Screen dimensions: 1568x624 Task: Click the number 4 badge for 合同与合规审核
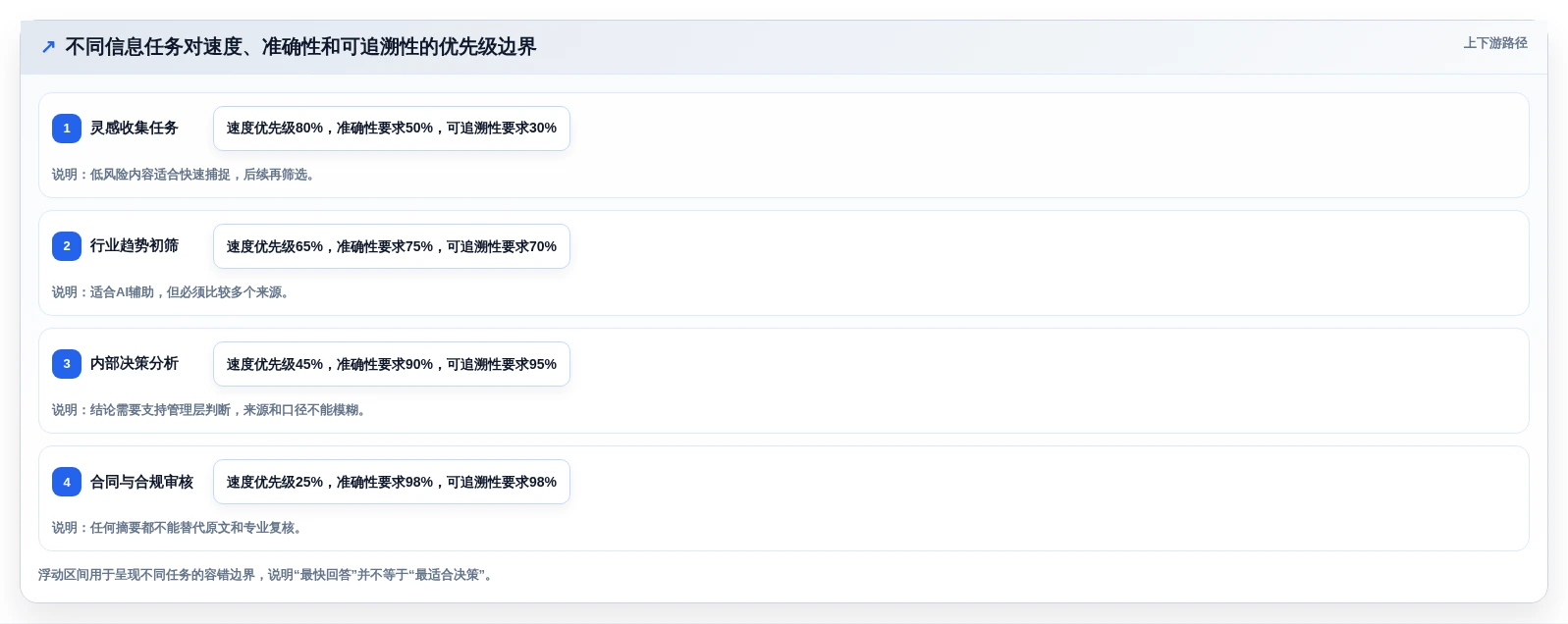pos(67,482)
